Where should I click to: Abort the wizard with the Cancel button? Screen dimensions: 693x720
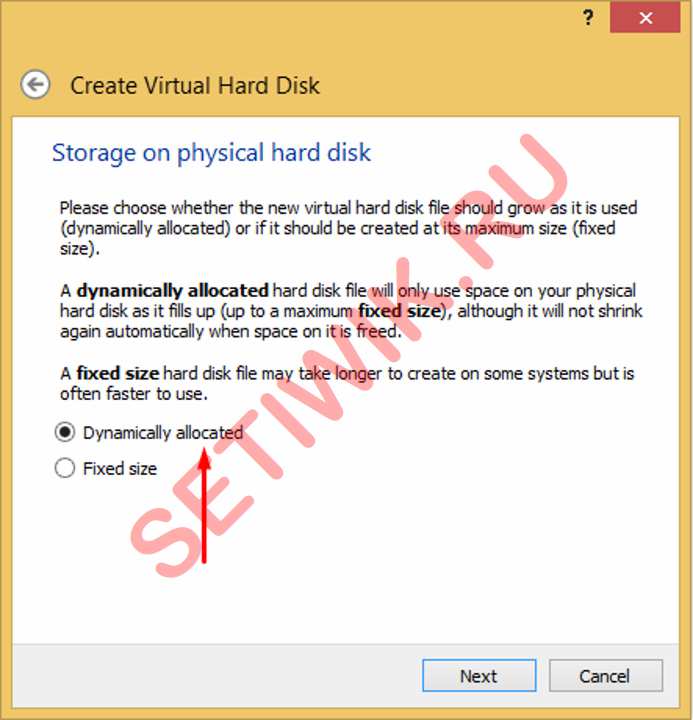tap(606, 676)
